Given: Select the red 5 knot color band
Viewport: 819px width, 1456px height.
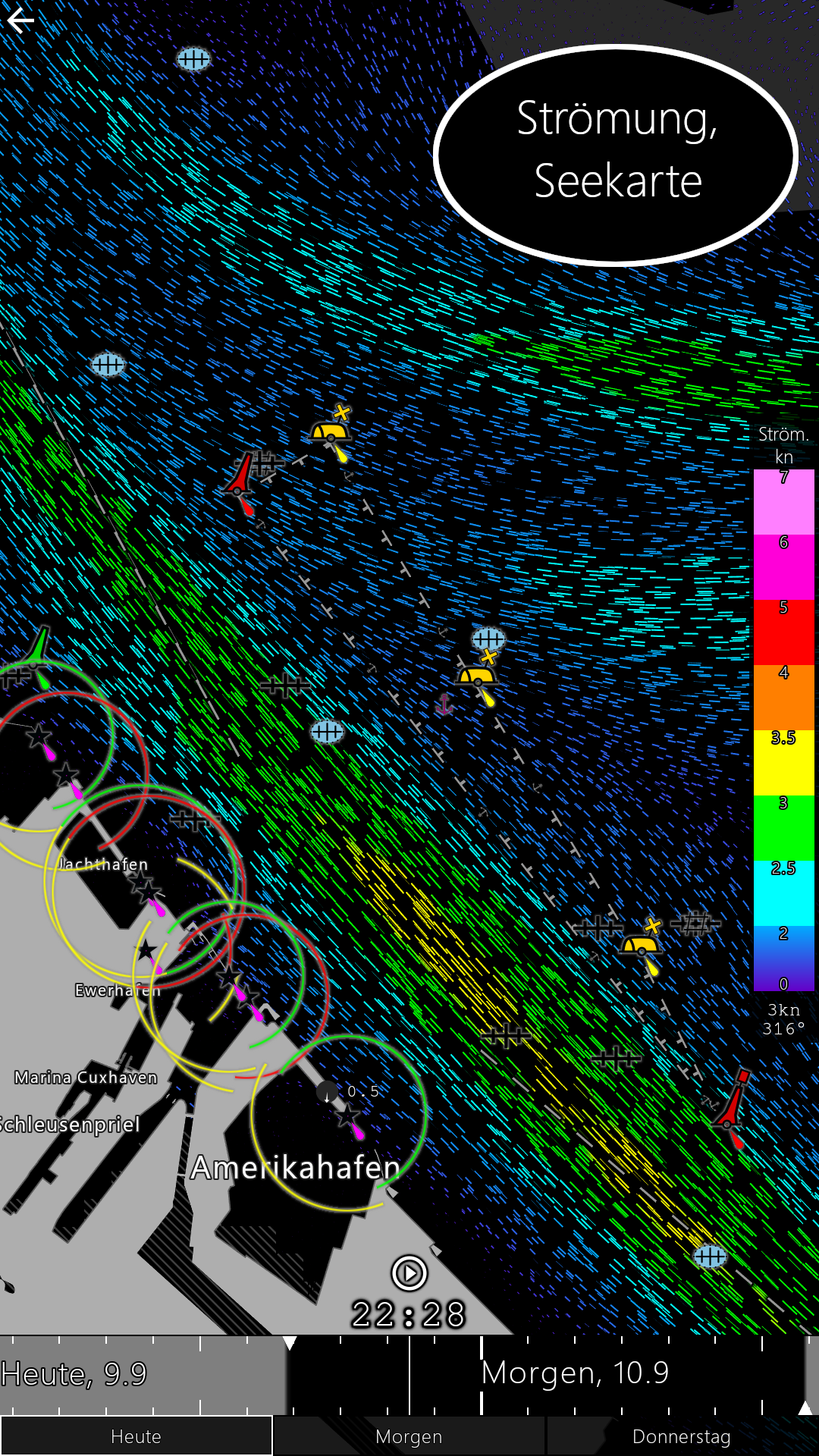Looking at the screenshot, I should point(783,632).
